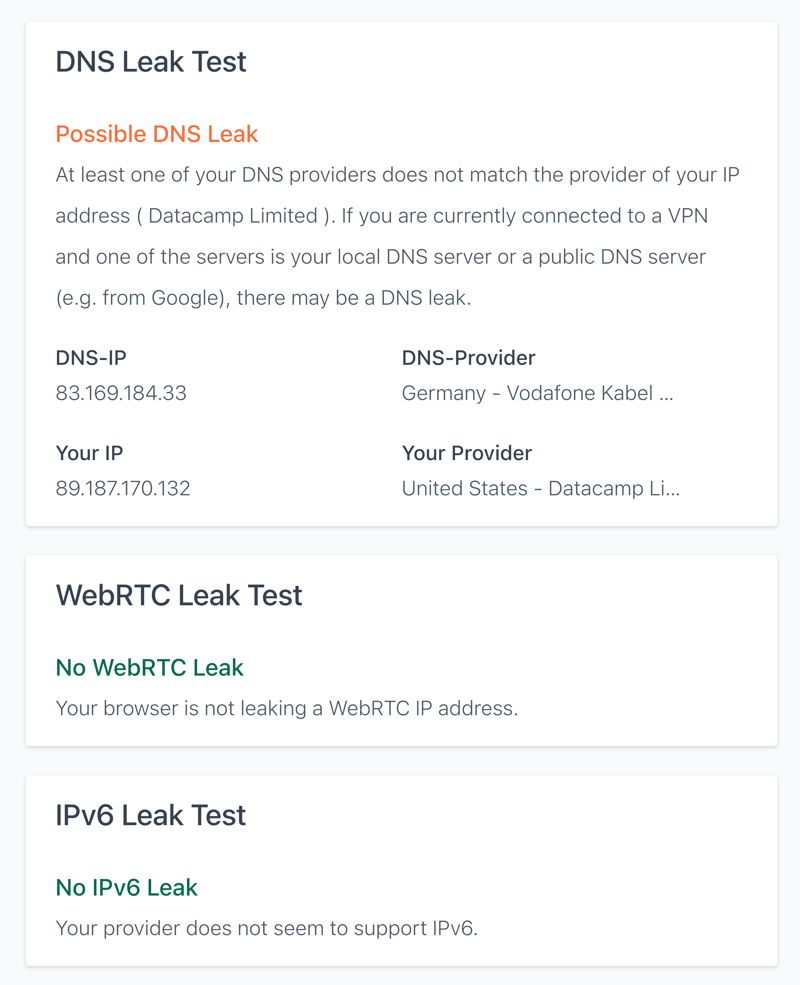Click the browser not leaking WebRTC message
The height and width of the screenshot is (985, 800).
point(287,709)
